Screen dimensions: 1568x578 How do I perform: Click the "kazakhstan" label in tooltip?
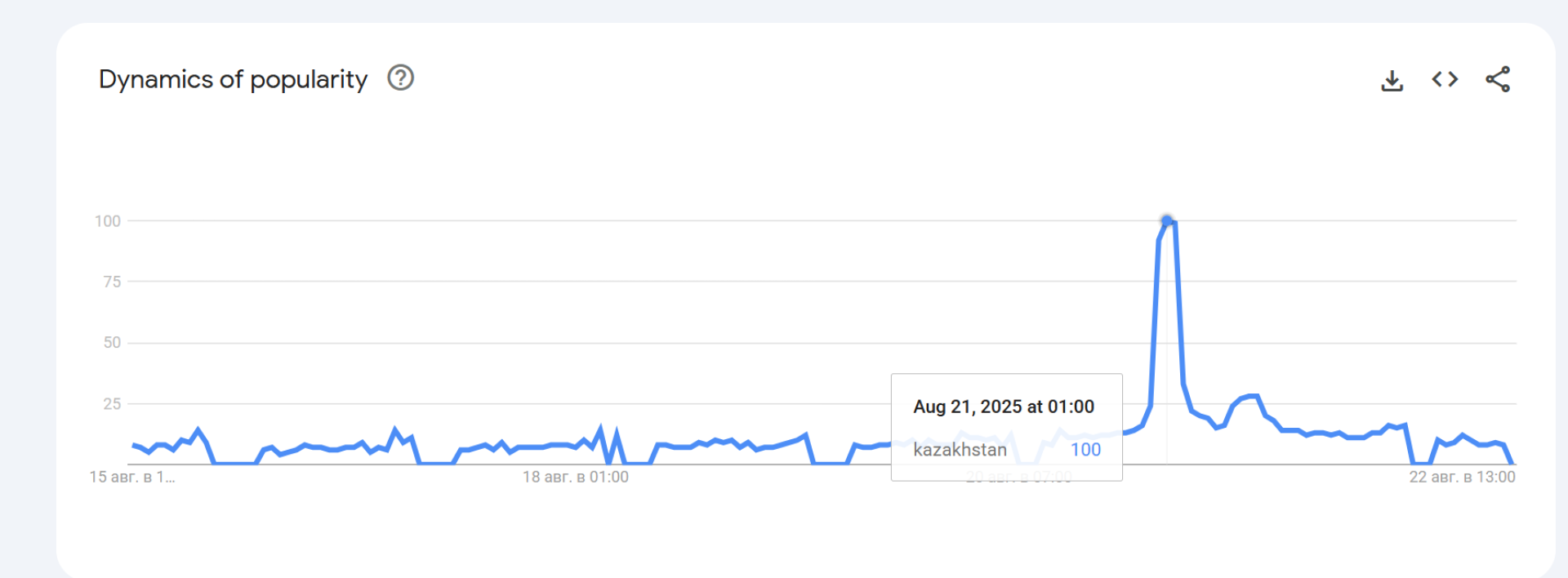[960, 450]
